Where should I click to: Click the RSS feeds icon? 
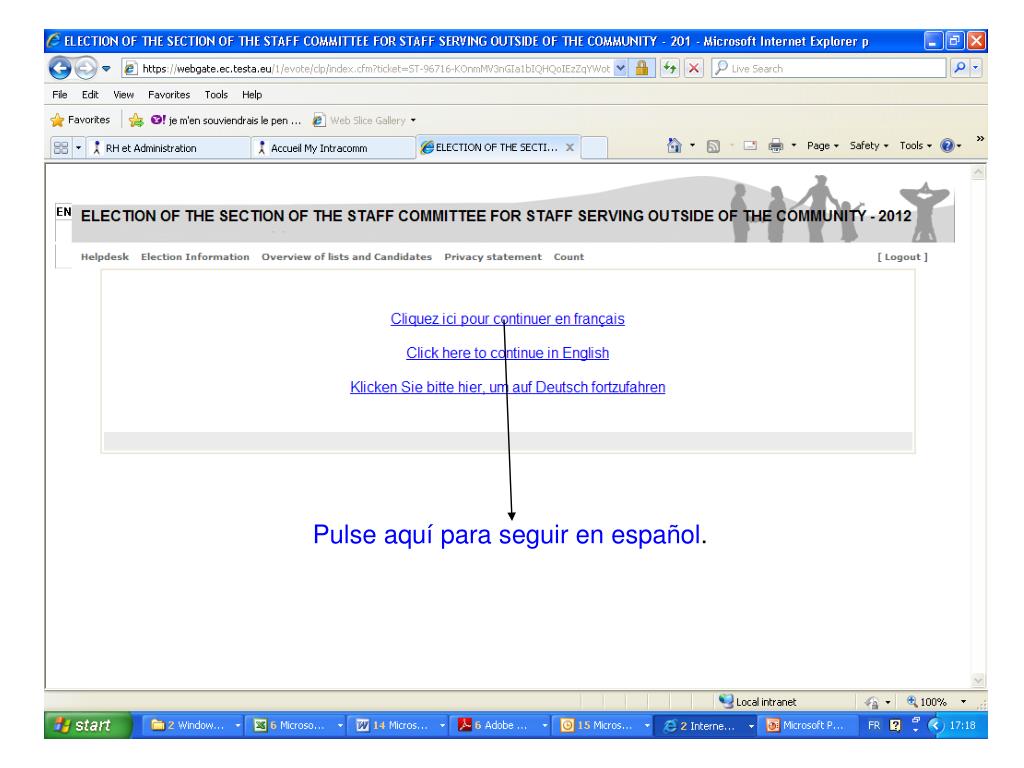713,146
